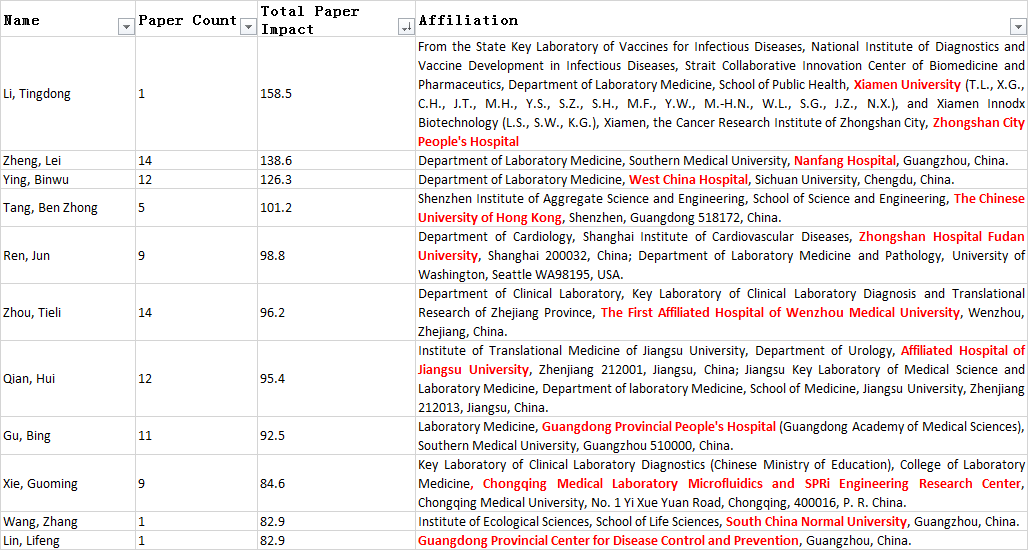Select the Guangdong Provincial Center for Disease Control cell
1028x550 pixels.
tap(721, 541)
